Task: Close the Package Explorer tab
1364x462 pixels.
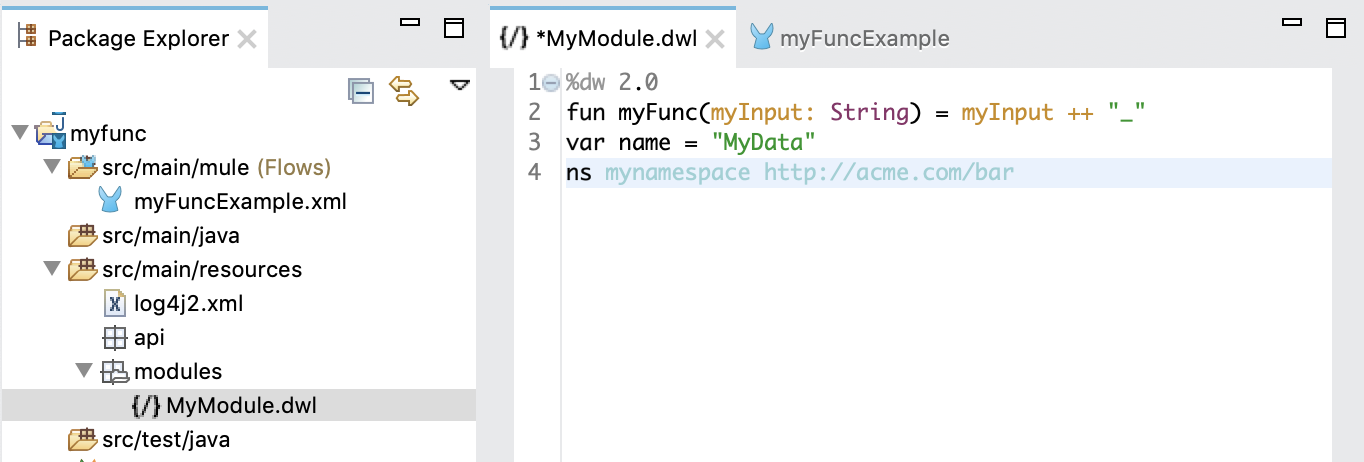Action: click(248, 39)
